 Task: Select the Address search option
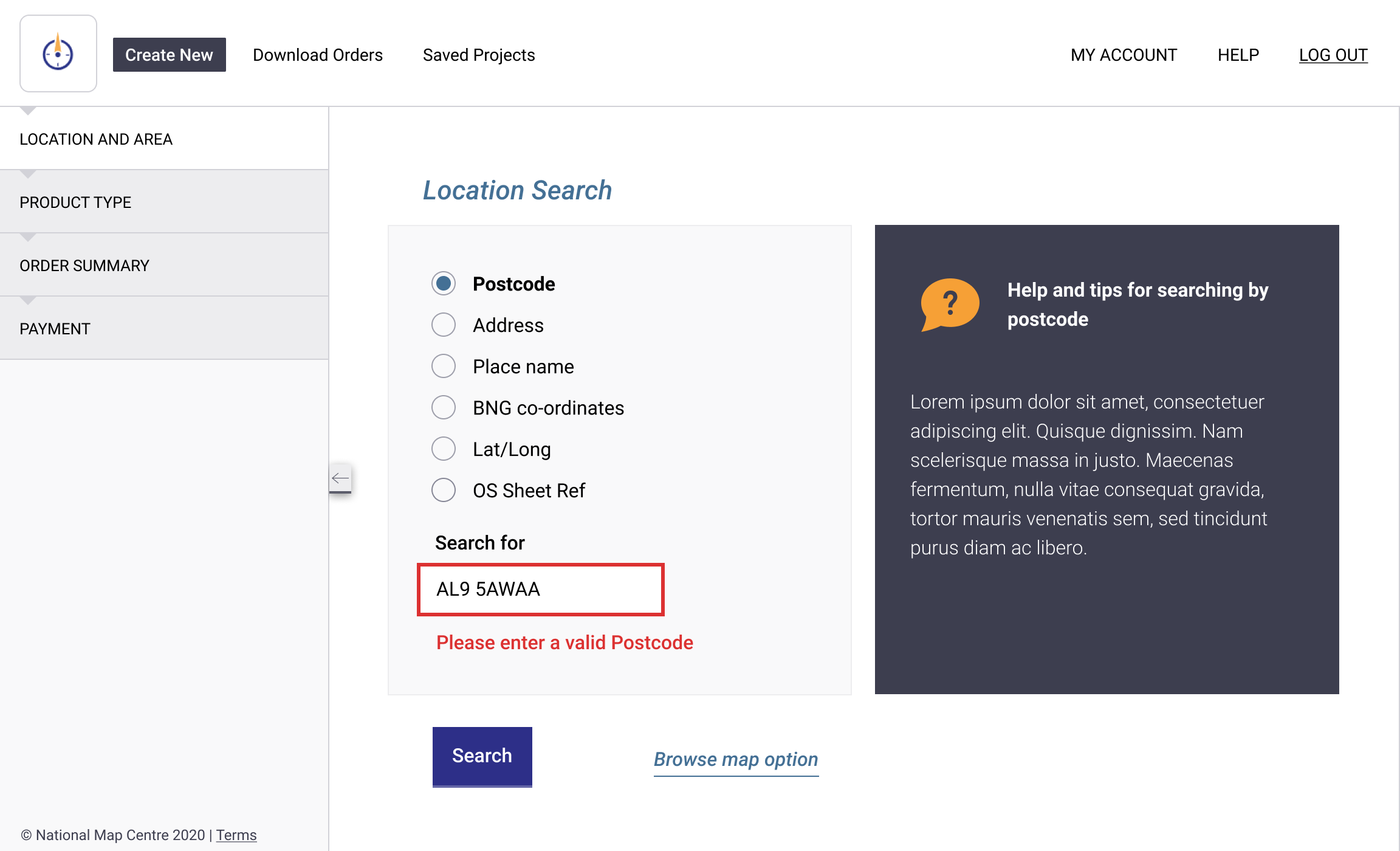coord(444,325)
